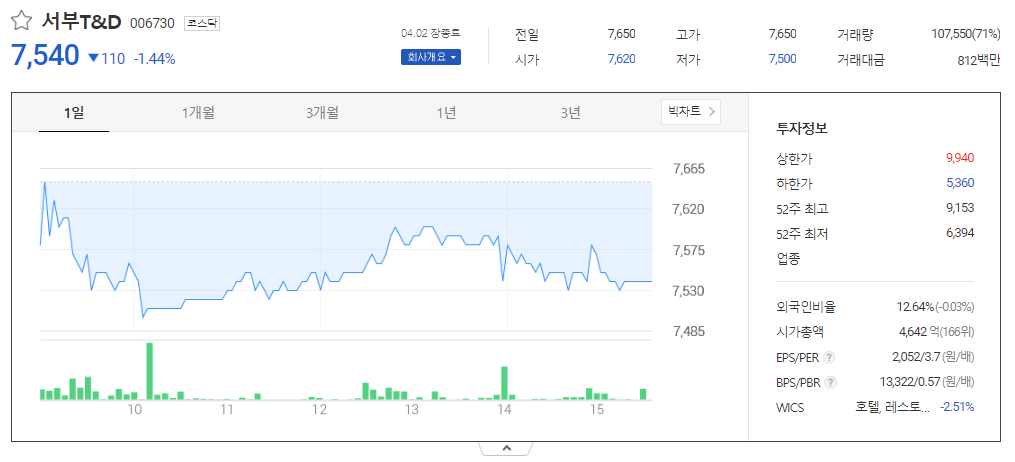The height and width of the screenshot is (462, 1015).
Task: Switch to the 1개월 chart tab
Action: [198, 113]
